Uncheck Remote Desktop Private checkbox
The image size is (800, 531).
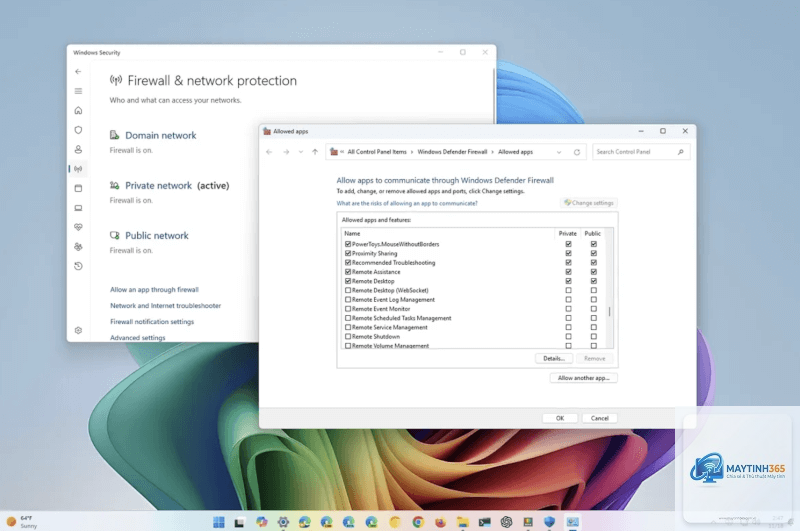568,281
